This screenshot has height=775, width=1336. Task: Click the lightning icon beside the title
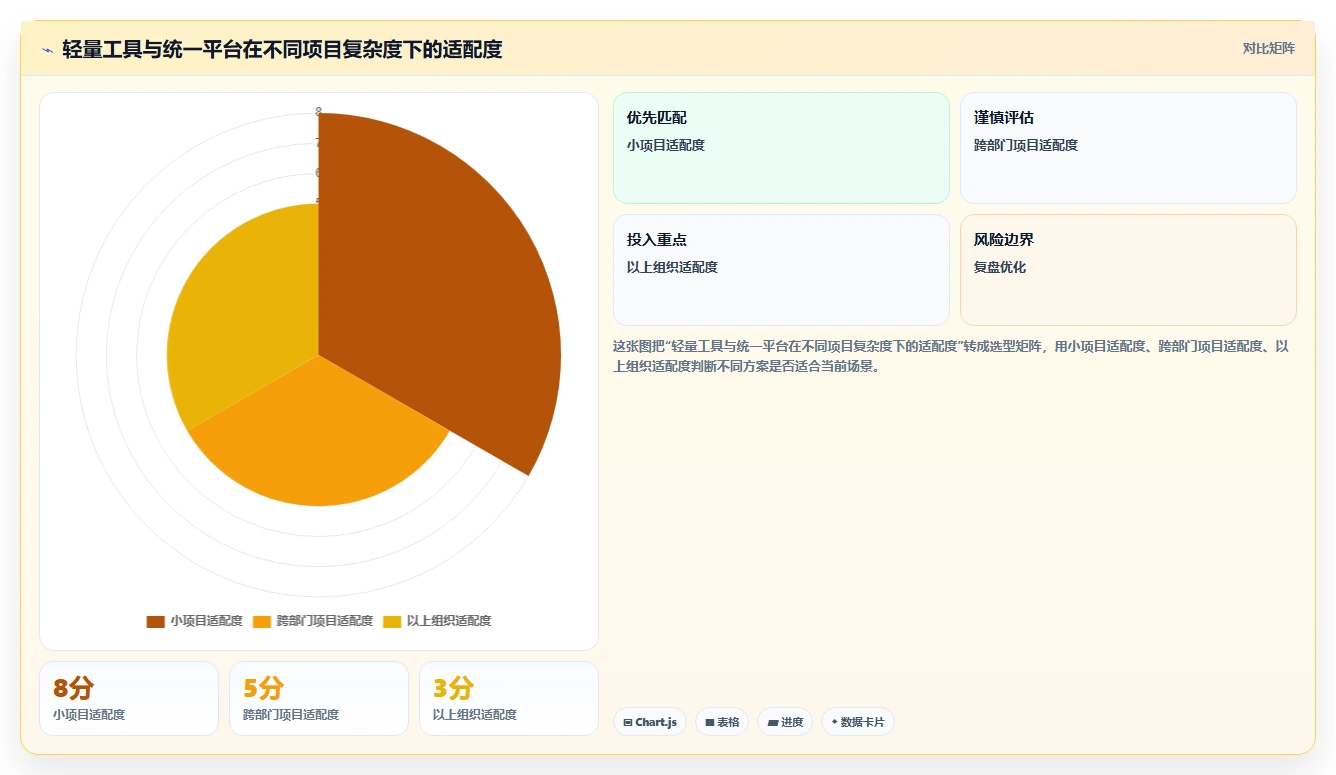coord(47,50)
